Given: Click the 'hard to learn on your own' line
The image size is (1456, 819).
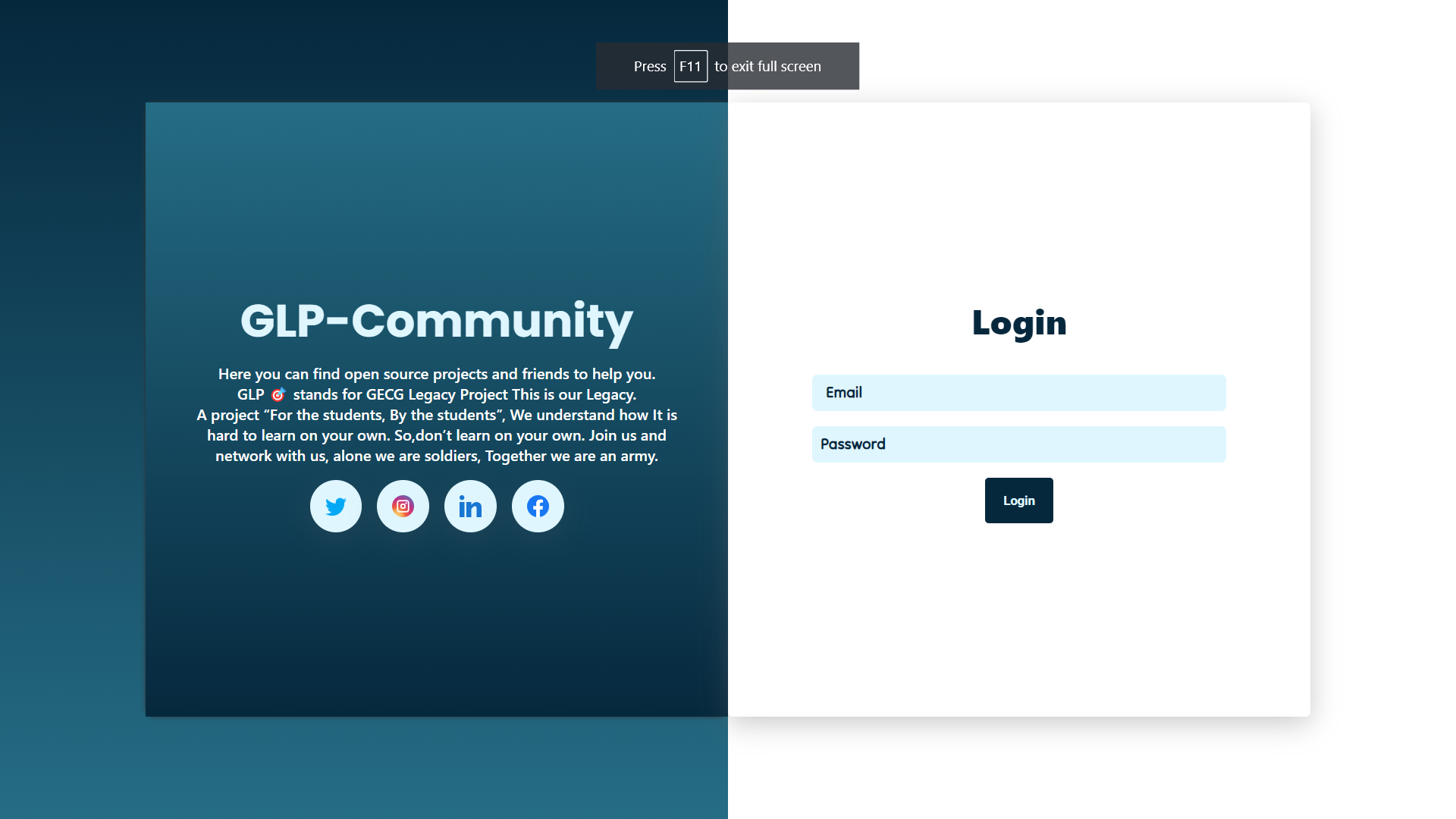Looking at the screenshot, I should [298, 436].
